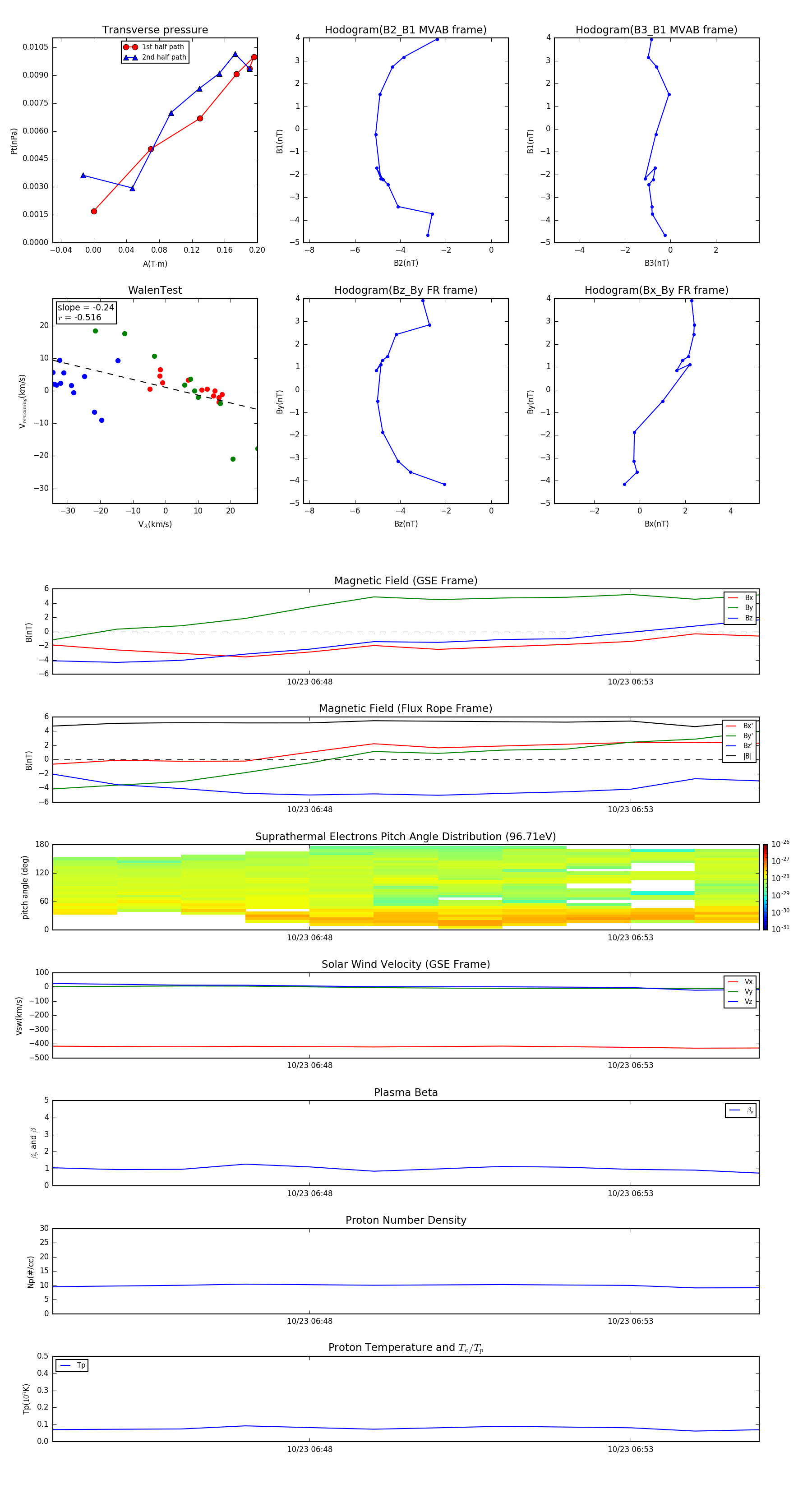This screenshot has width=812, height=1489.
Task: Click 'Hodogram(B3_B1 MVAB frame)' title
Action: click(x=656, y=29)
